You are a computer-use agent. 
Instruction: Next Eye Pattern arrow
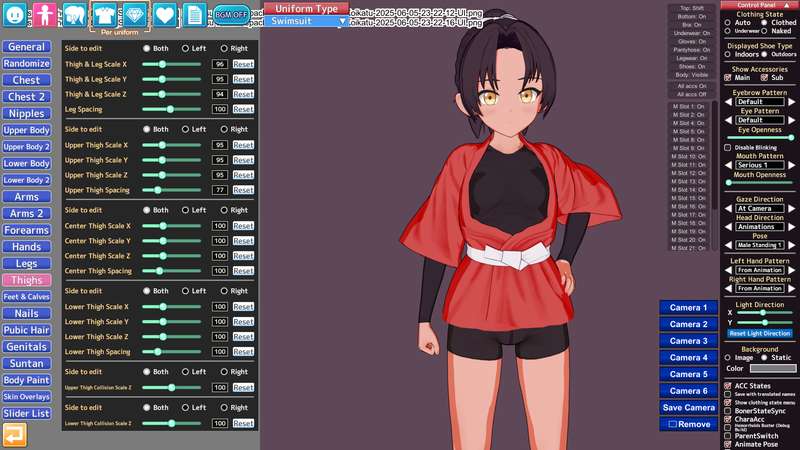791,120
